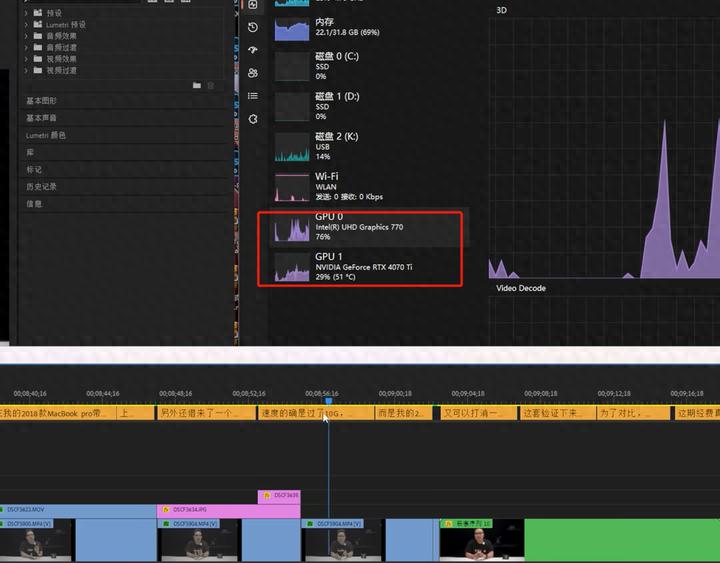Select the DSCF3633.MOV clip on timeline
This screenshot has width=720, height=563.
coord(75,510)
